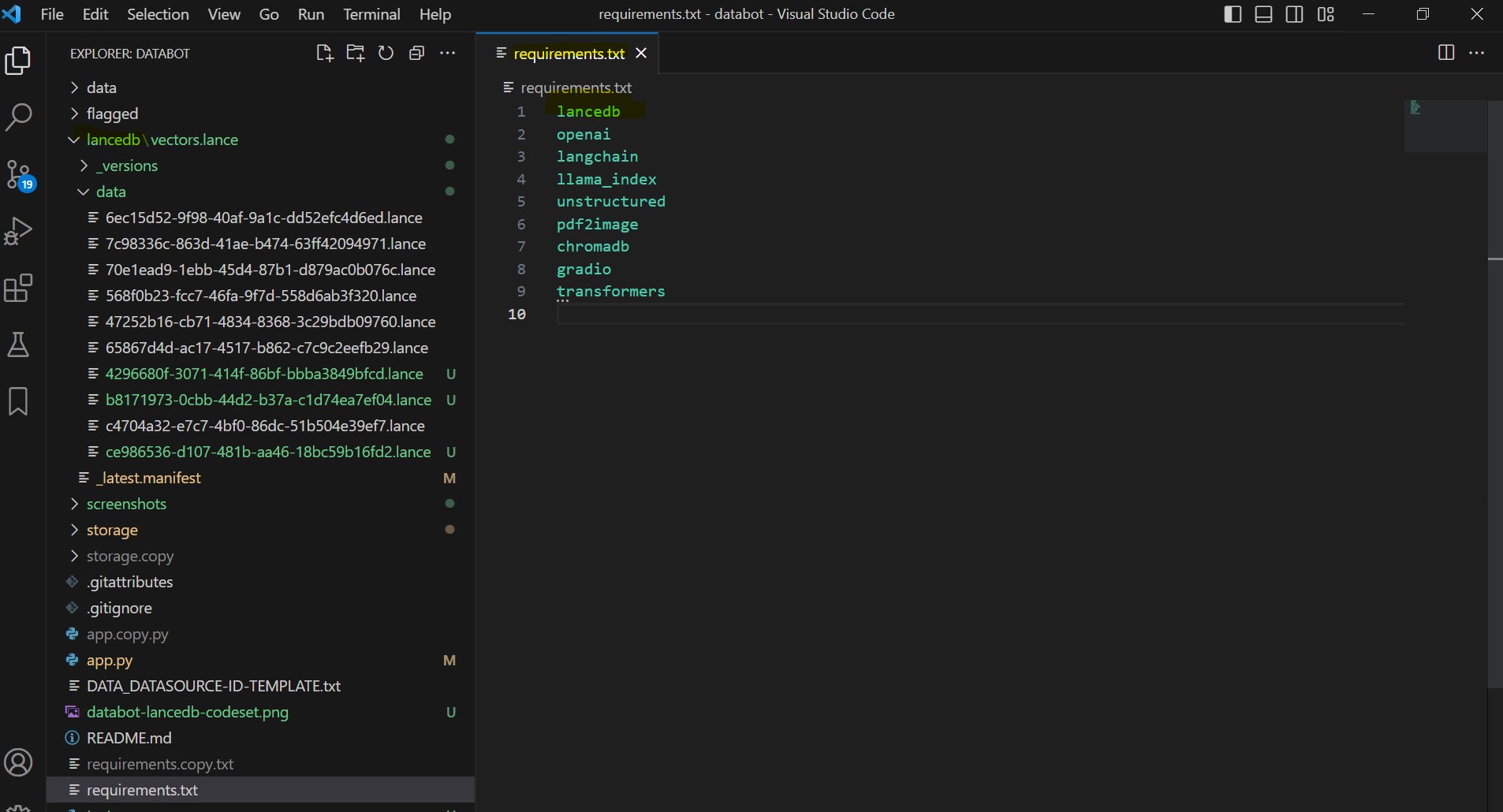Viewport: 1503px width, 812px height.
Task: Place cursor on the lancedb line
Action: (588, 111)
